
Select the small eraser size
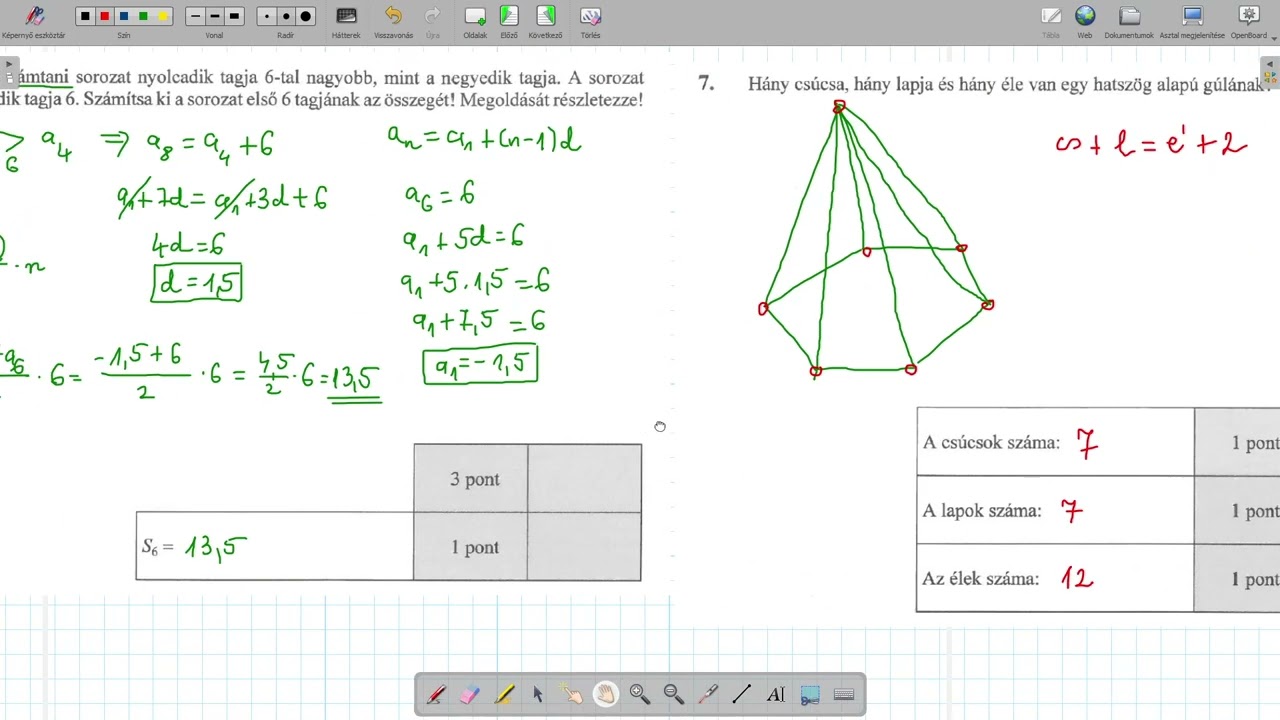(x=267, y=16)
